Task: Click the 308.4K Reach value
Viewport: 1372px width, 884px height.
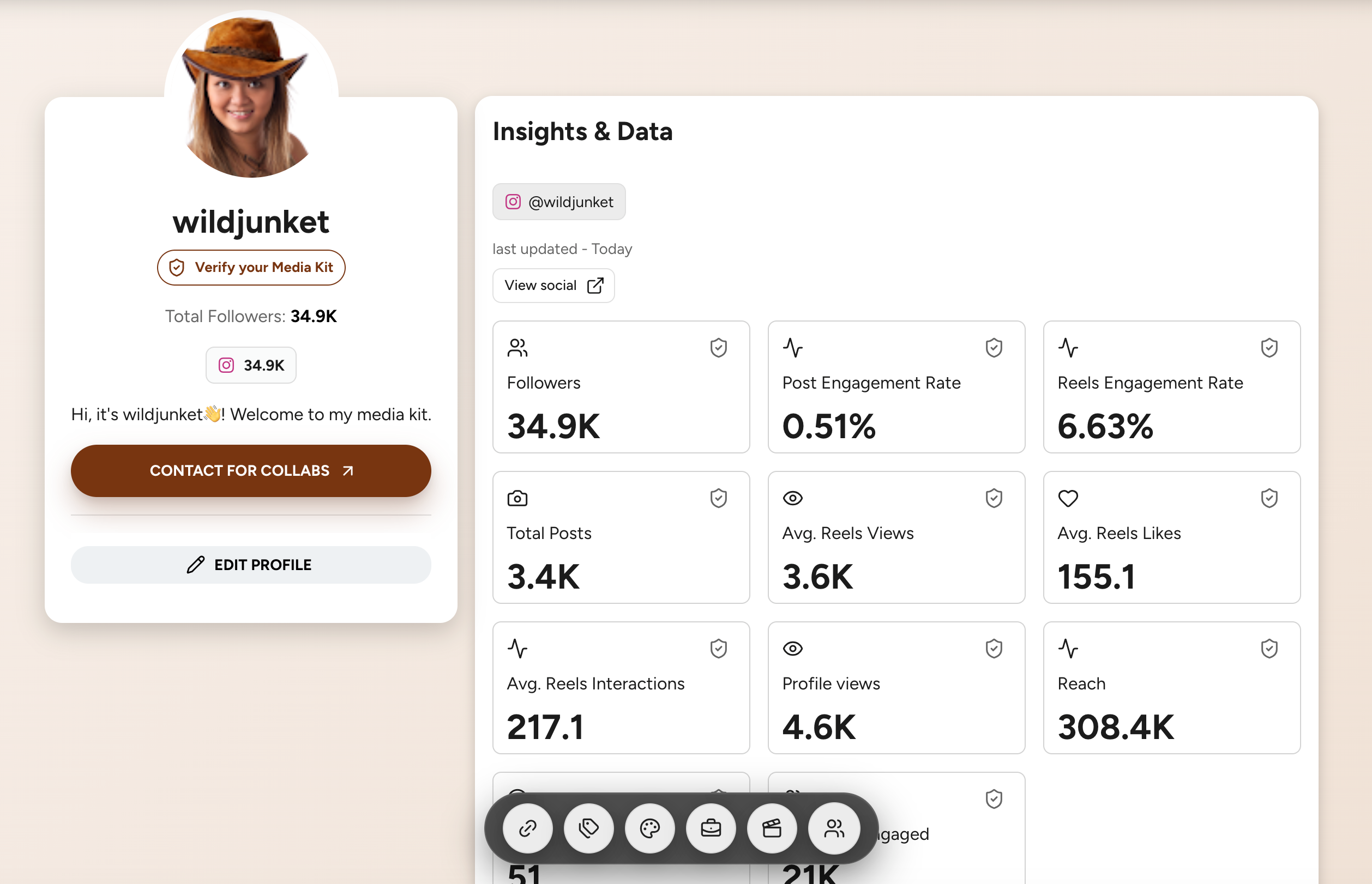Action: point(1115,726)
